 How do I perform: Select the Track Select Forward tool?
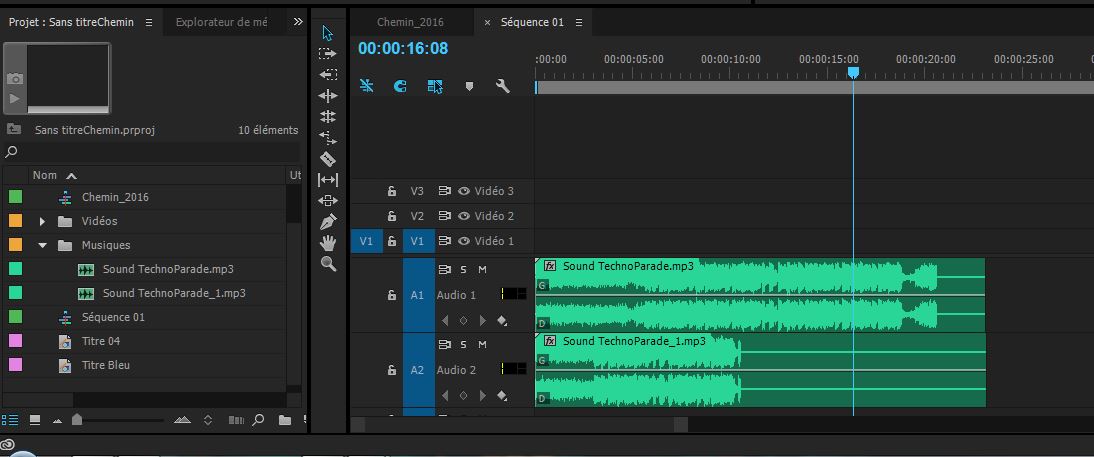[x=328, y=53]
